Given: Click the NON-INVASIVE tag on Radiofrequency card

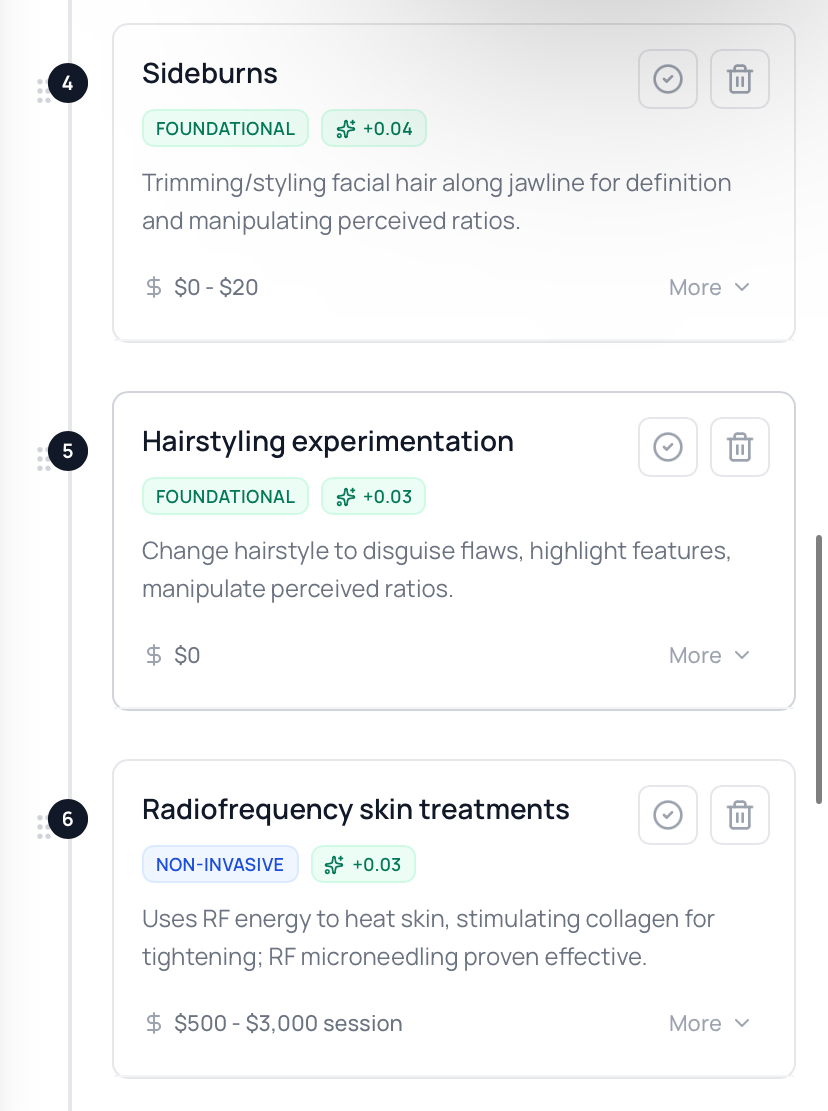Looking at the screenshot, I should [220, 865].
